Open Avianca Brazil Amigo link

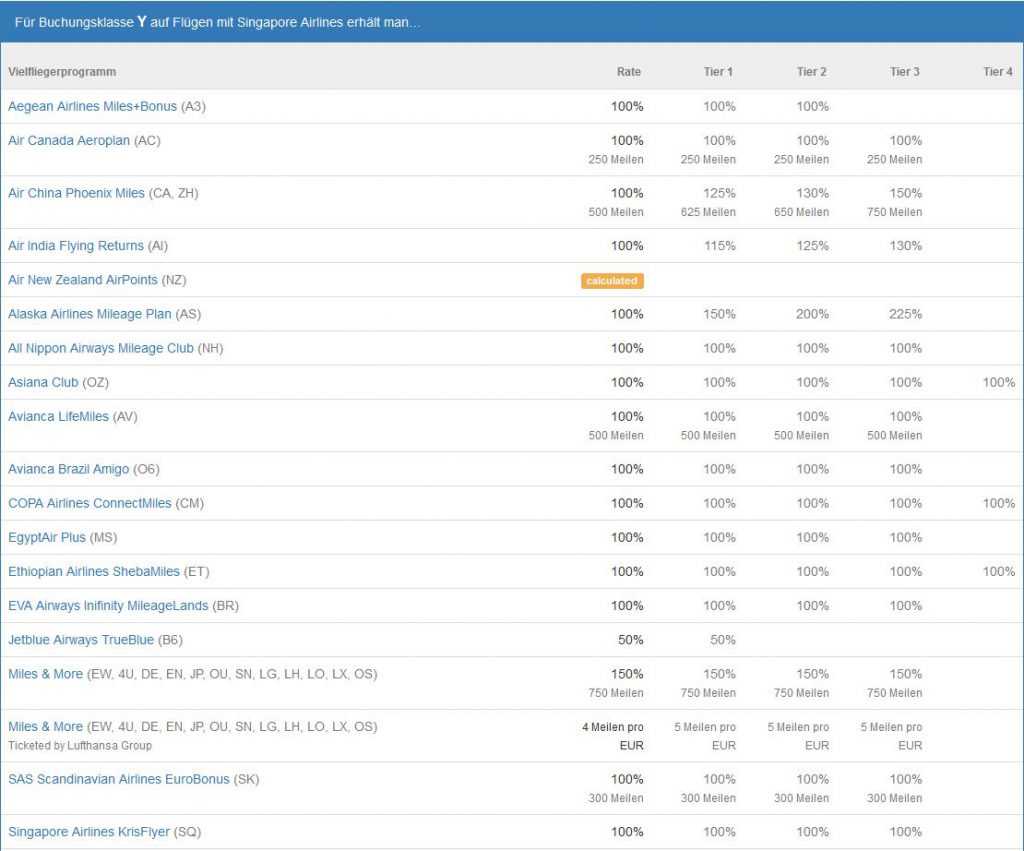pyautogui.click(x=69, y=469)
